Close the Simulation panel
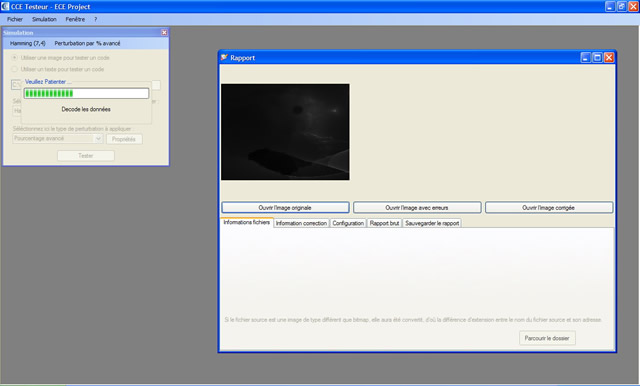 (x=164, y=33)
